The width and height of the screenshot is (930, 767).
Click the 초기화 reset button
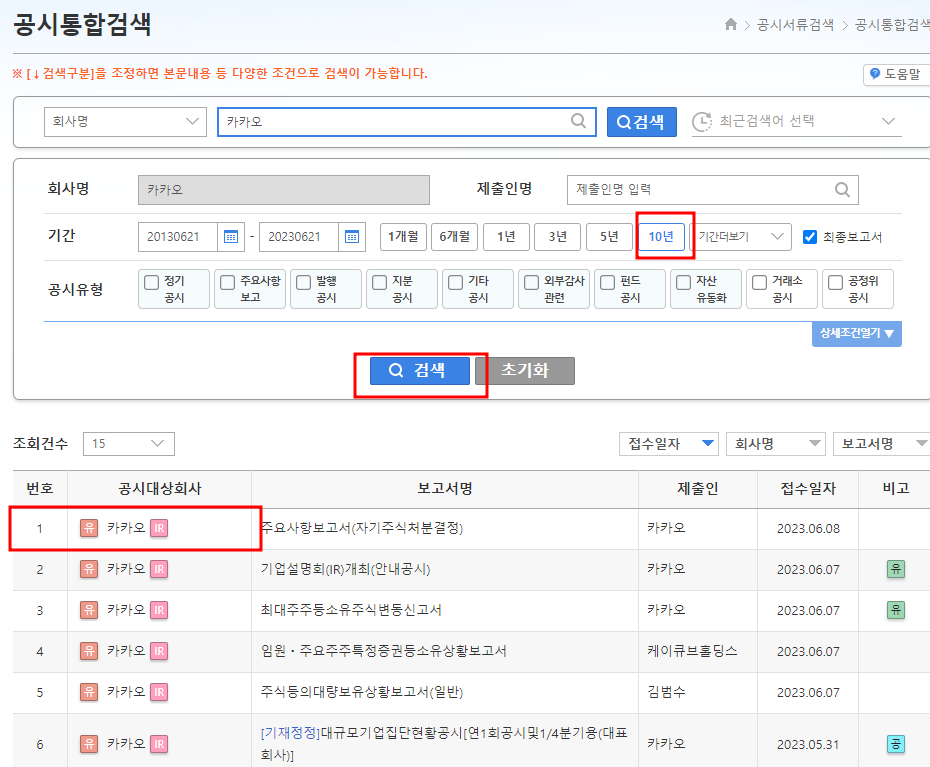pos(525,371)
